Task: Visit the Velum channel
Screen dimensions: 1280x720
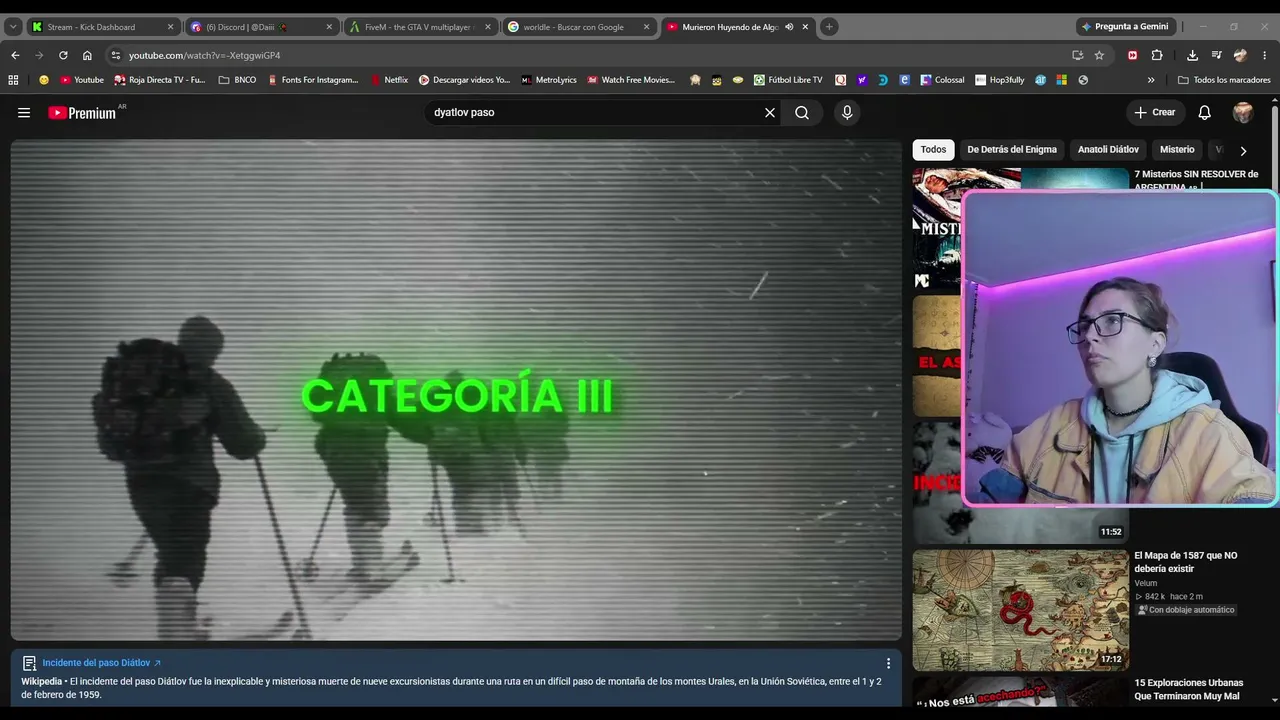Action: [1145, 583]
